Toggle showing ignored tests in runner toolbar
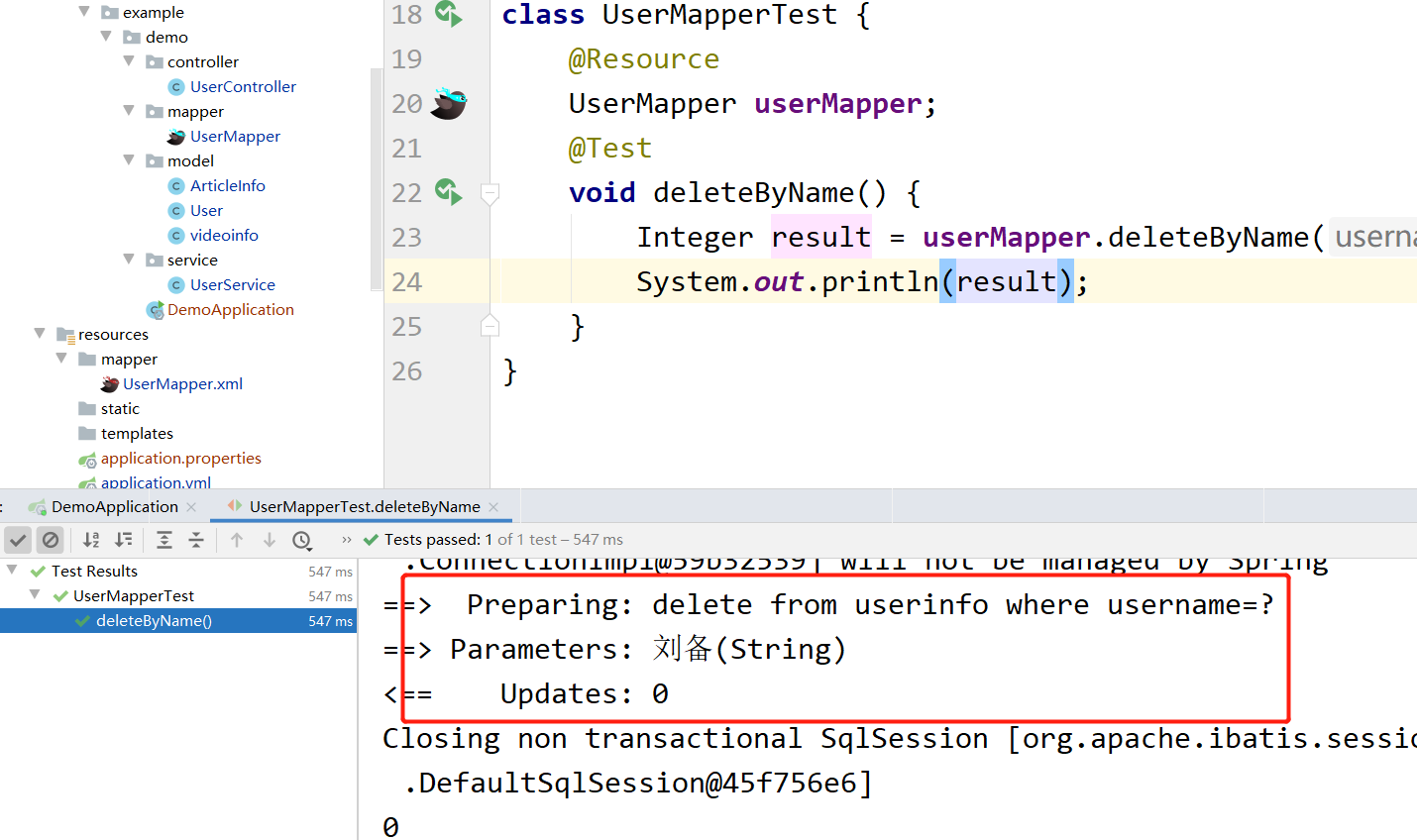Viewport: 1417px width, 840px height. click(50, 540)
